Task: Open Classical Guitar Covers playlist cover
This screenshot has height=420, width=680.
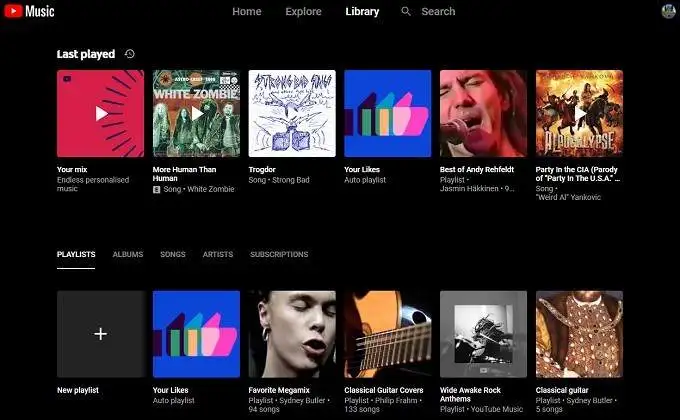Action: coord(388,334)
